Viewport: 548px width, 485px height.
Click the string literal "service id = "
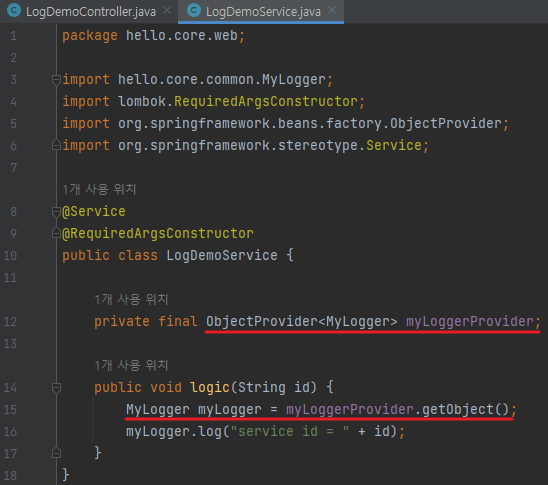(289, 432)
